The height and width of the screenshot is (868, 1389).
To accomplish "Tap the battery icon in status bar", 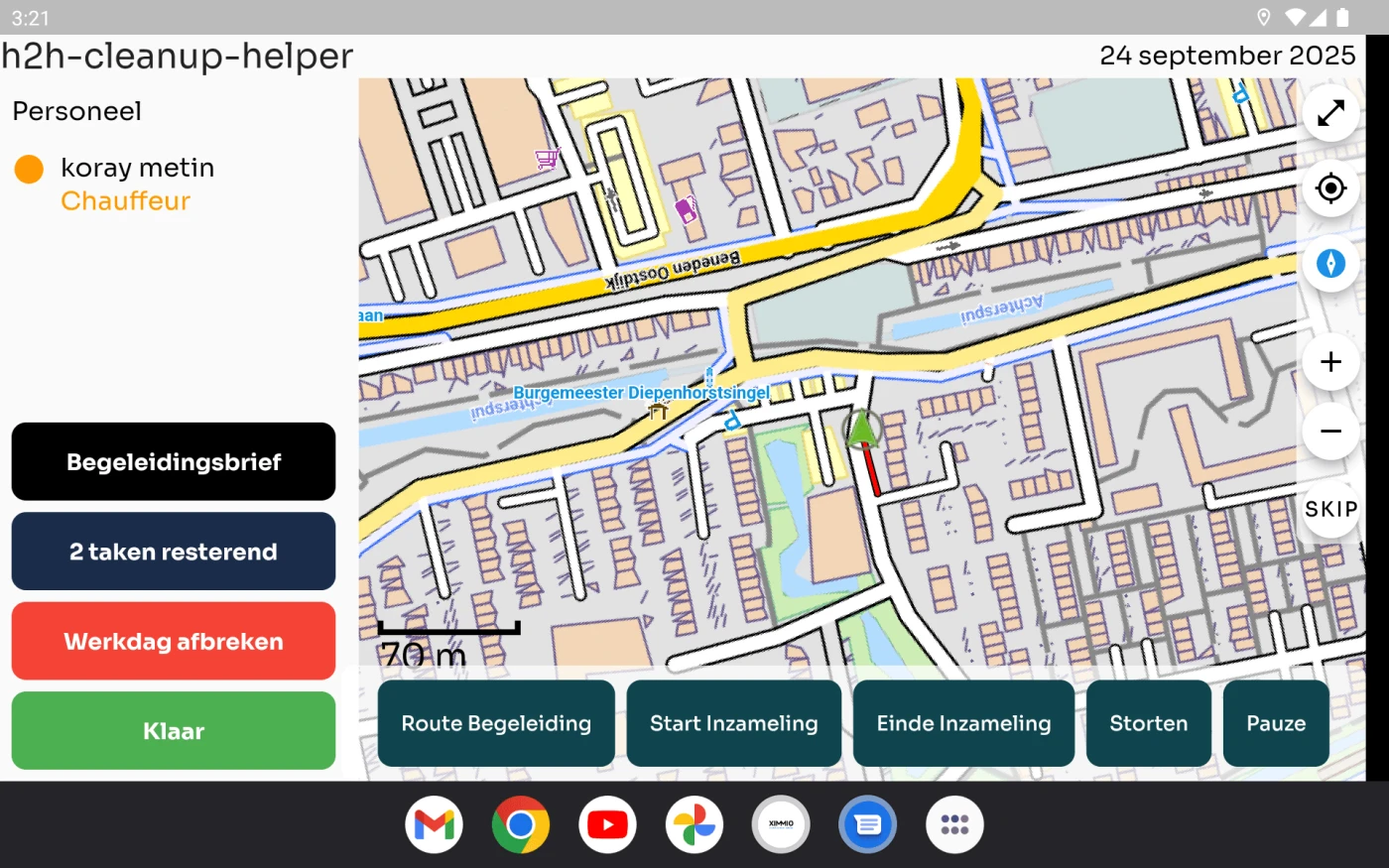I will point(1342,18).
